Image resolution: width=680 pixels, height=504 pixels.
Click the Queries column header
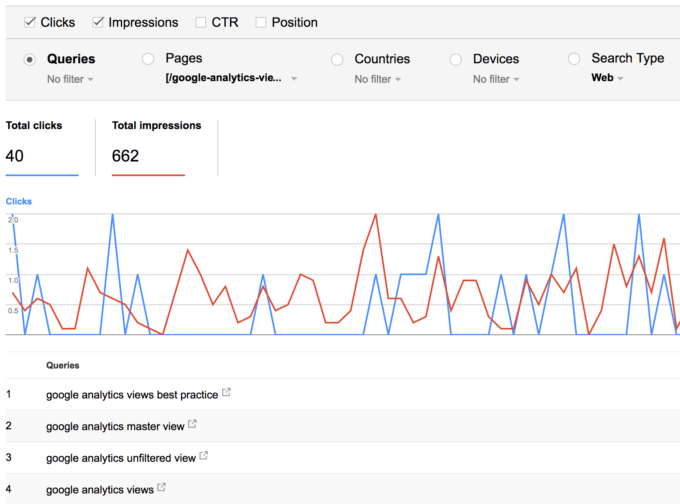(63, 366)
